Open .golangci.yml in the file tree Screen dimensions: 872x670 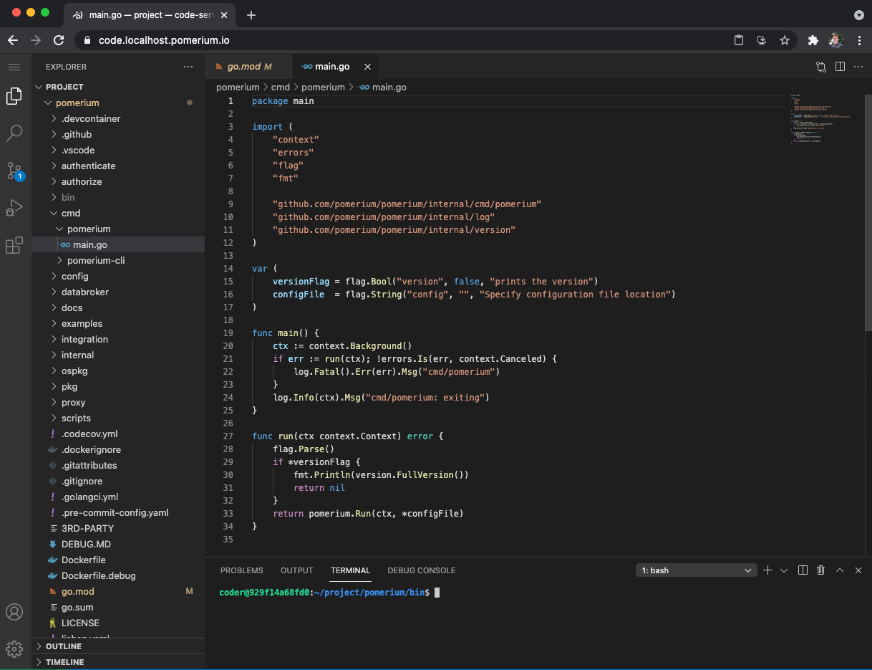click(118, 497)
